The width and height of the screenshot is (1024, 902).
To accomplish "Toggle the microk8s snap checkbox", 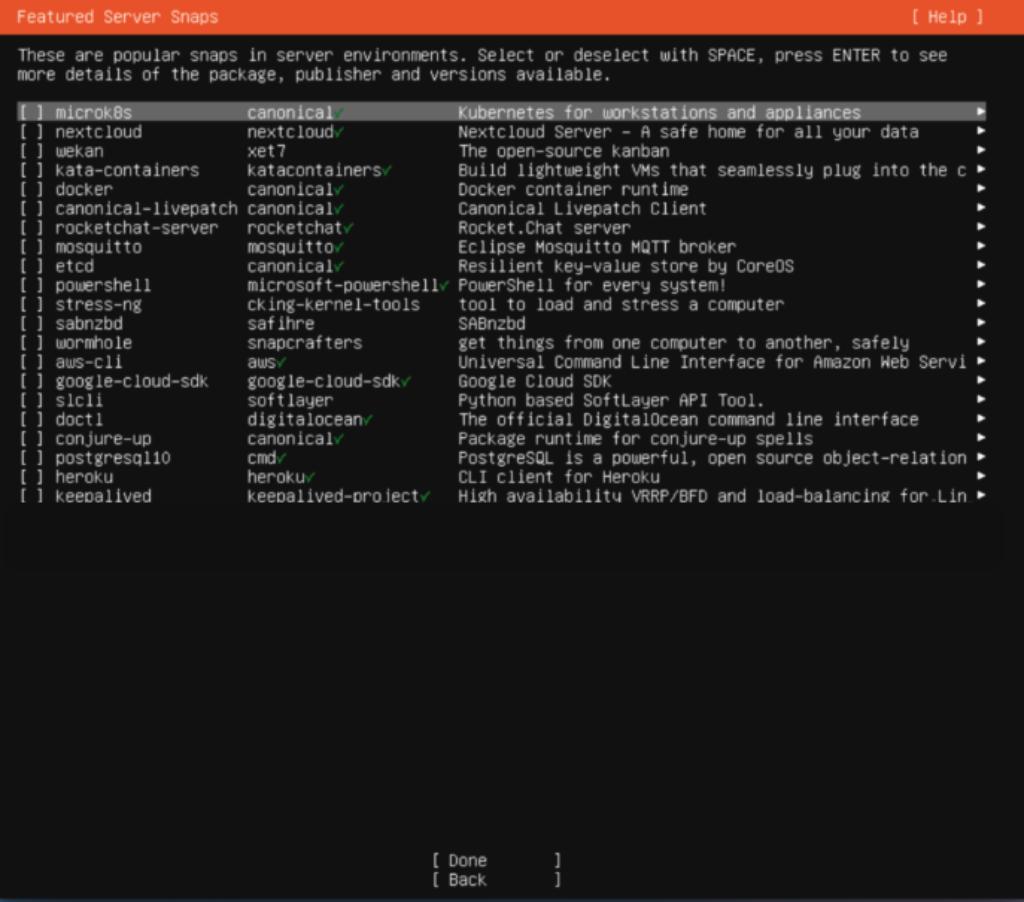I will pyautogui.click(x=31, y=113).
